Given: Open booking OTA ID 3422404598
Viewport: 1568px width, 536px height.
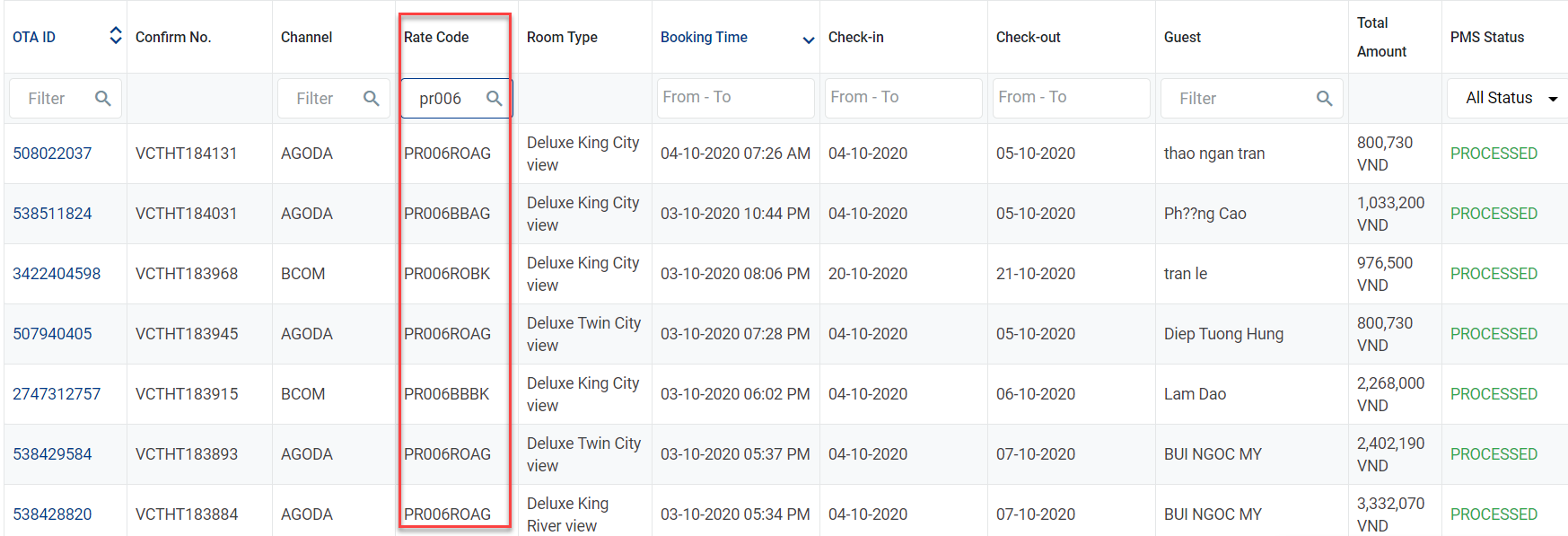Looking at the screenshot, I should [x=57, y=274].
